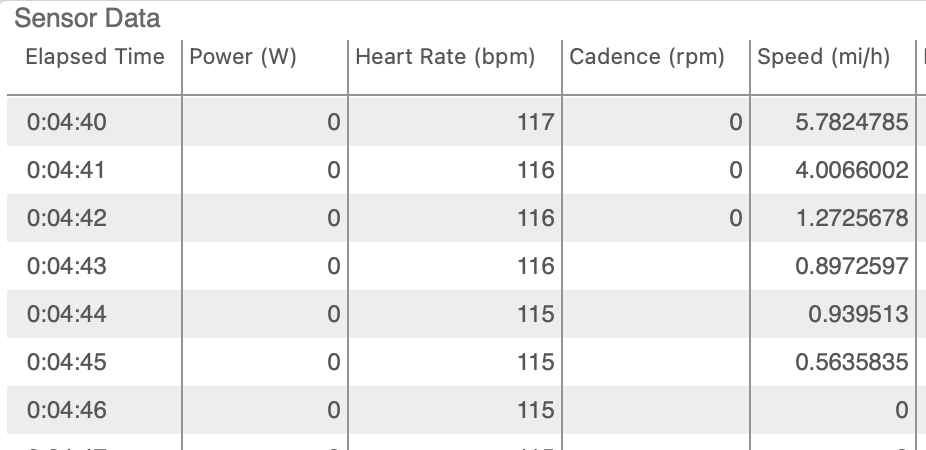The image size is (926, 450).
Task: Select the Heart Rate (bpm) column header
Action: 455,57
